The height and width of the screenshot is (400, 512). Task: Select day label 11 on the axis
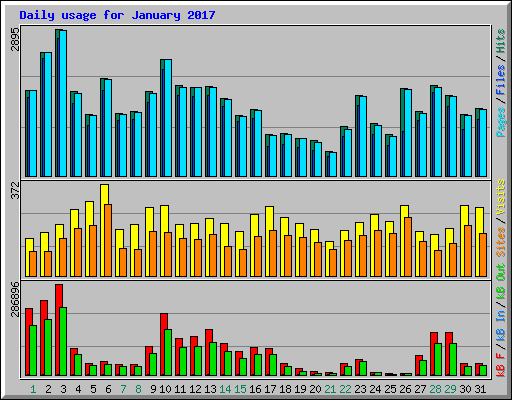pyautogui.click(x=180, y=389)
